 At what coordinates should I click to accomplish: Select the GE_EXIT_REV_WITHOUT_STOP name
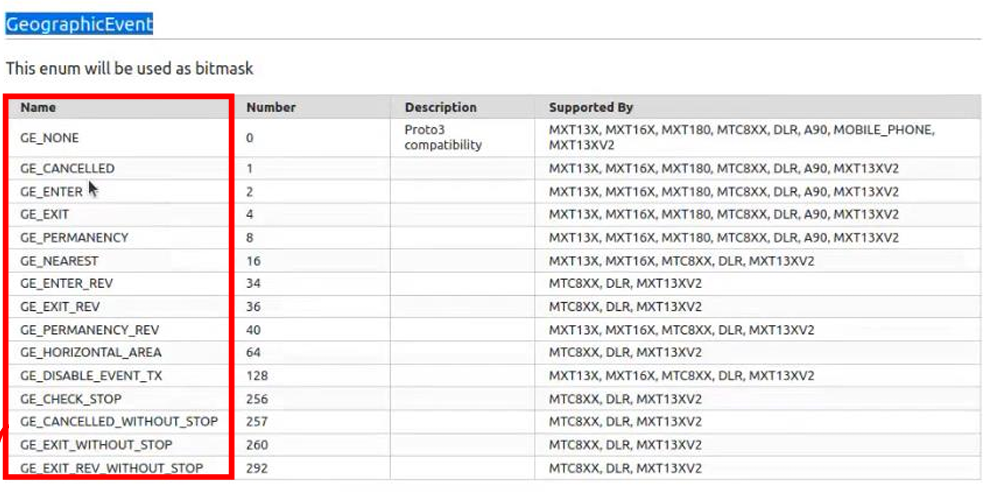(x=111, y=468)
